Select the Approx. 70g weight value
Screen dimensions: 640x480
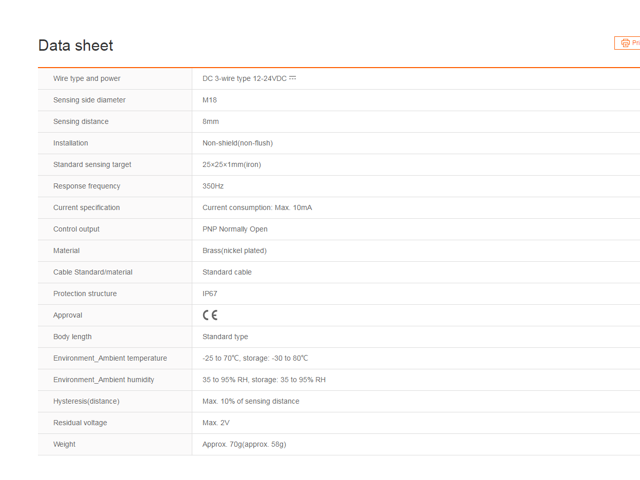(x=244, y=444)
